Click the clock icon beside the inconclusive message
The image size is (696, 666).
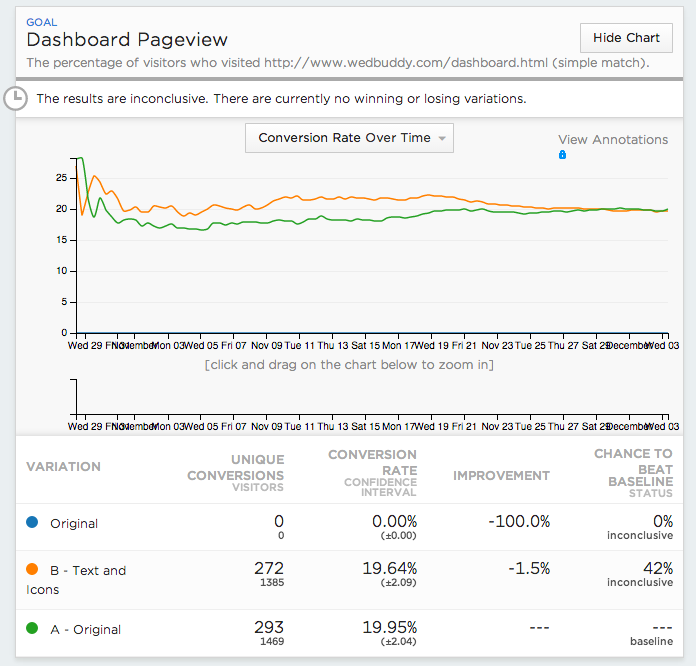[17, 98]
